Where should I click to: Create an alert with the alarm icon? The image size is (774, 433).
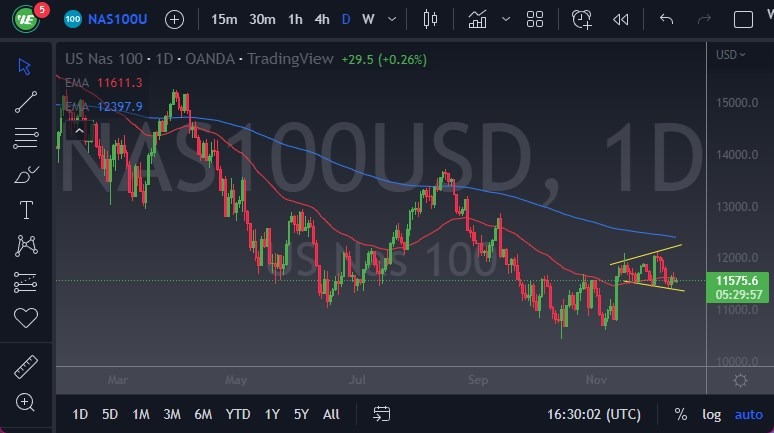[x=582, y=19]
